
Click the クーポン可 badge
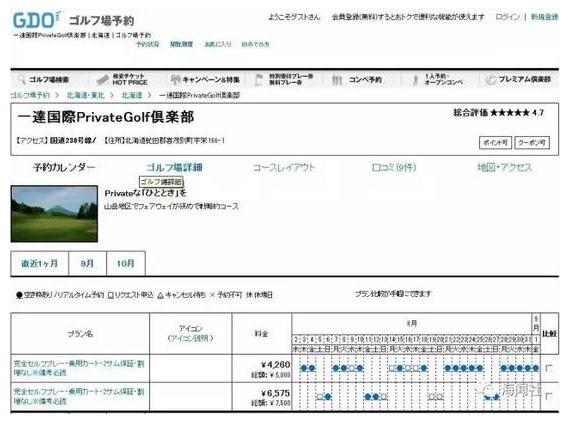[x=532, y=142]
